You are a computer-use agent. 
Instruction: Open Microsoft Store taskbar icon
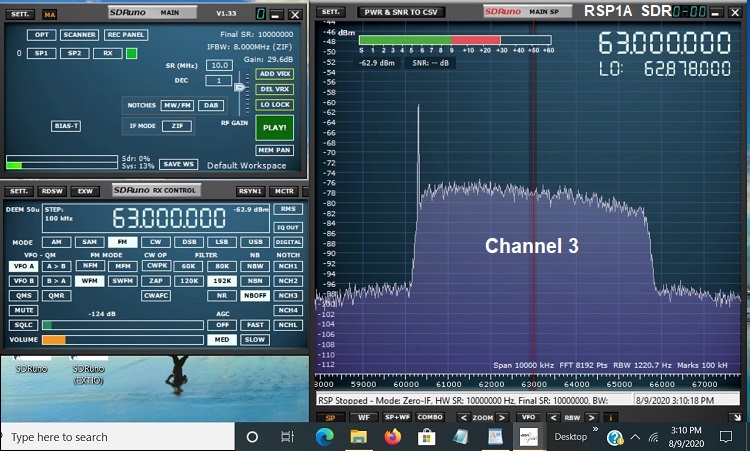(x=426, y=437)
